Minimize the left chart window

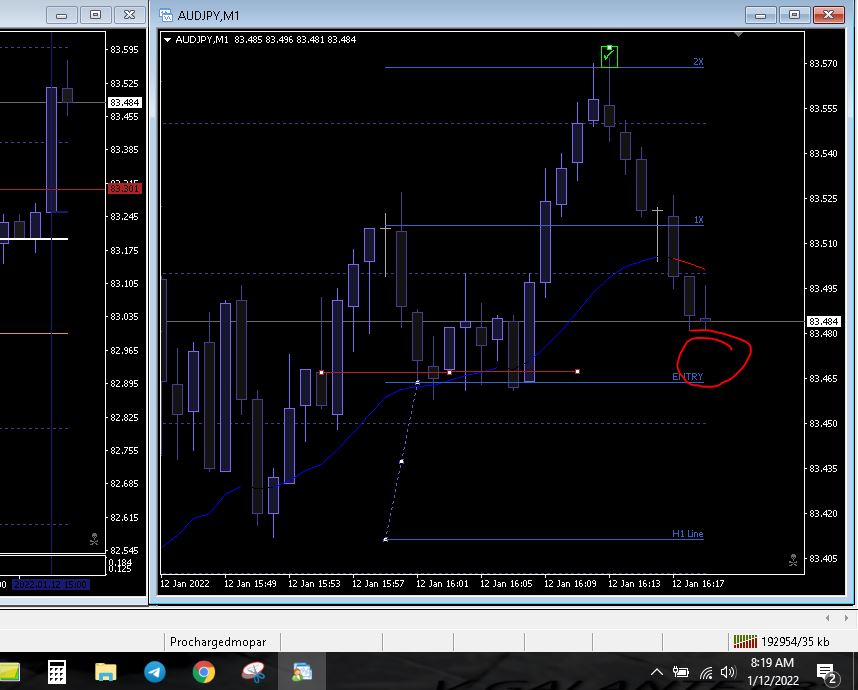pyautogui.click(x=61, y=15)
